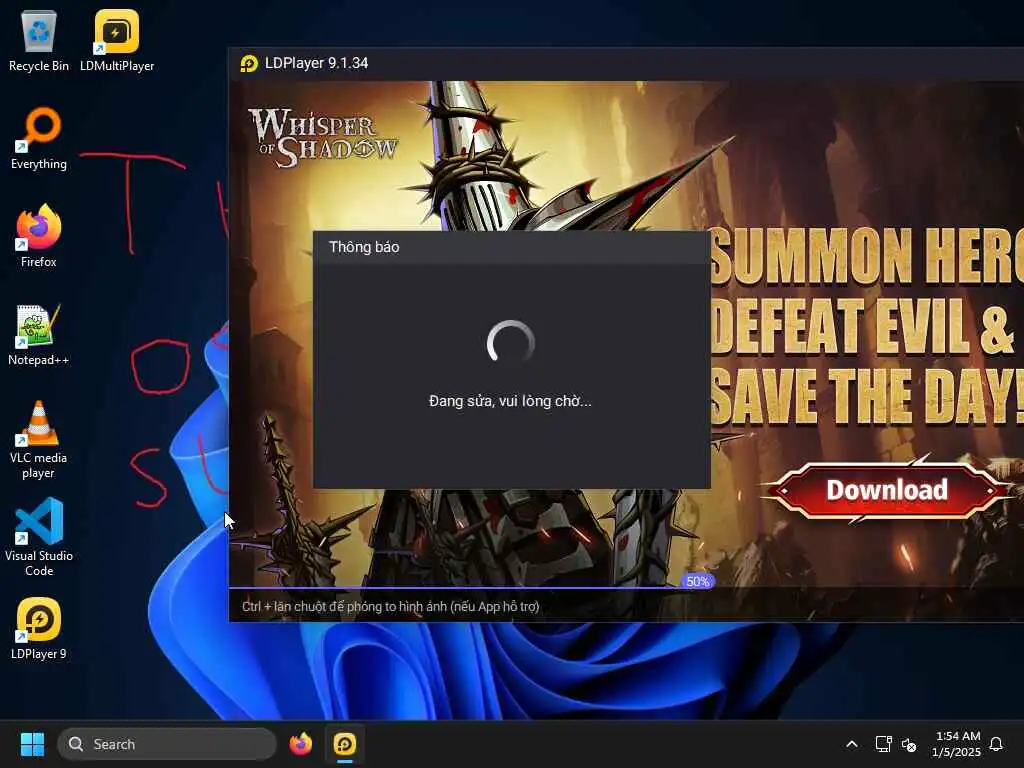Select the Visual Studio Code shortcut
This screenshot has height=768, width=1024.
click(x=39, y=537)
